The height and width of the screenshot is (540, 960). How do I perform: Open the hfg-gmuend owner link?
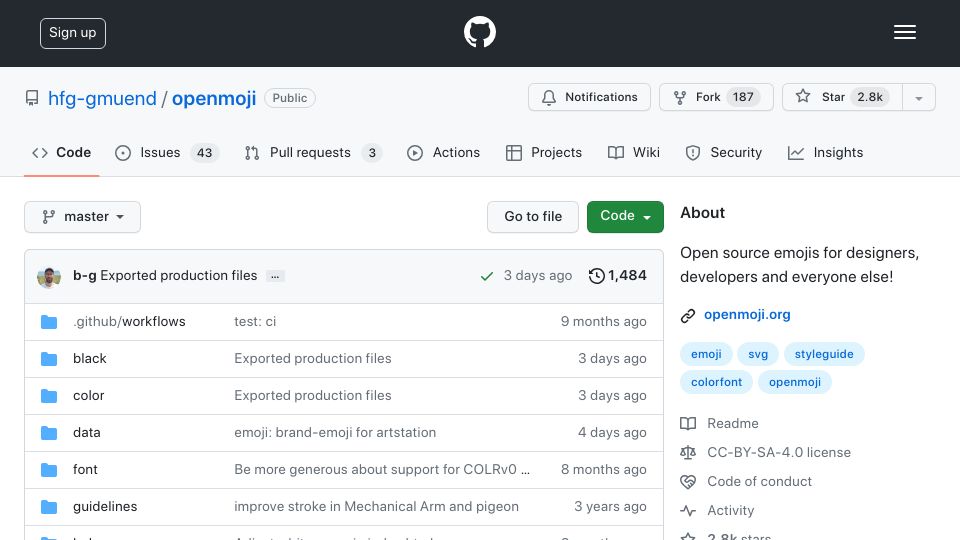(102, 98)
